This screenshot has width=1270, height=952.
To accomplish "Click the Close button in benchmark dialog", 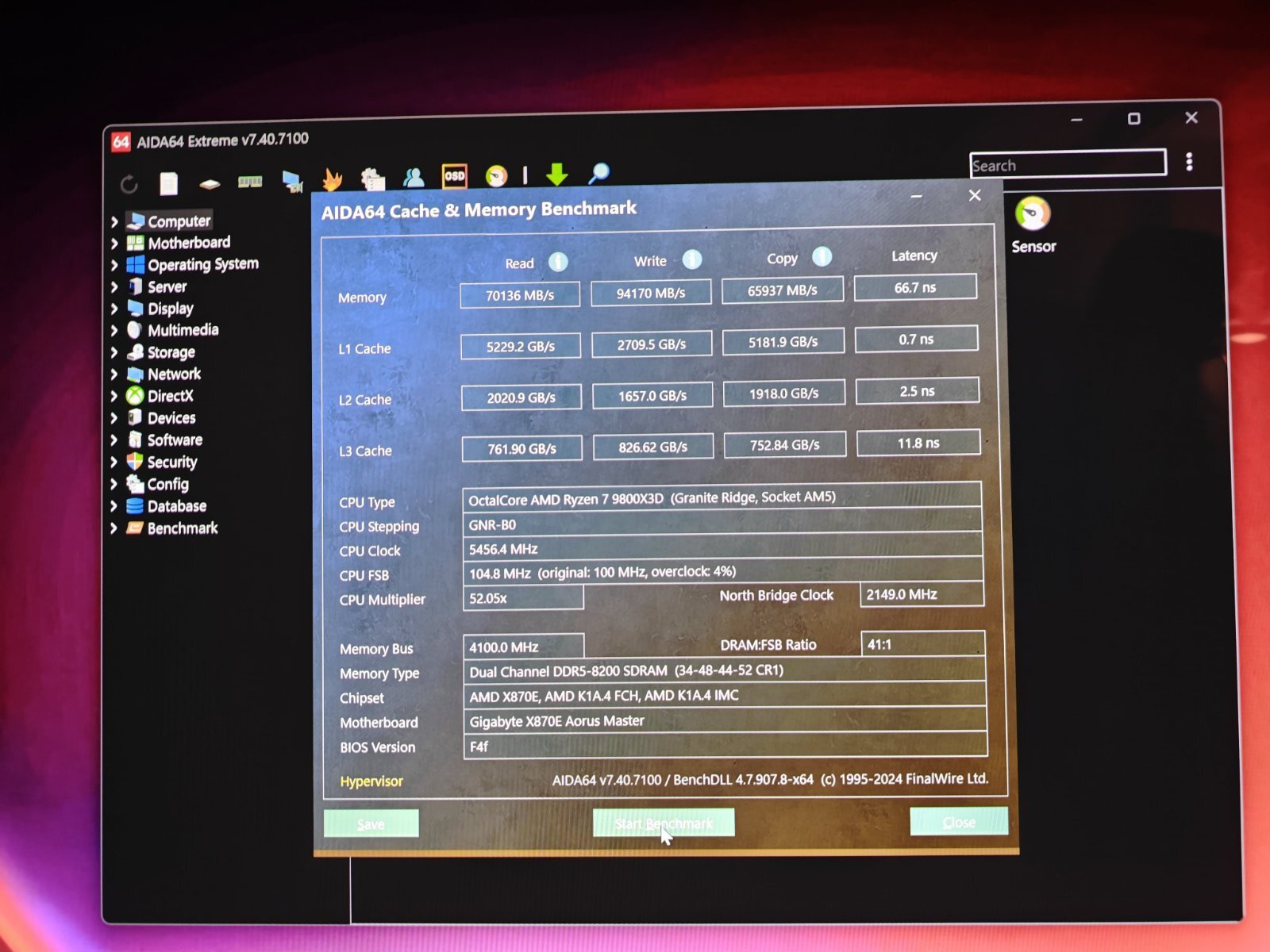I will pyautogui.click(x=959, y=822).
